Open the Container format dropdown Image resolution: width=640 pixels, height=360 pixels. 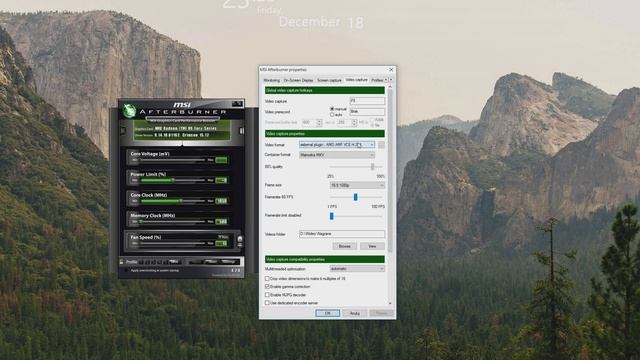(337, 155)
